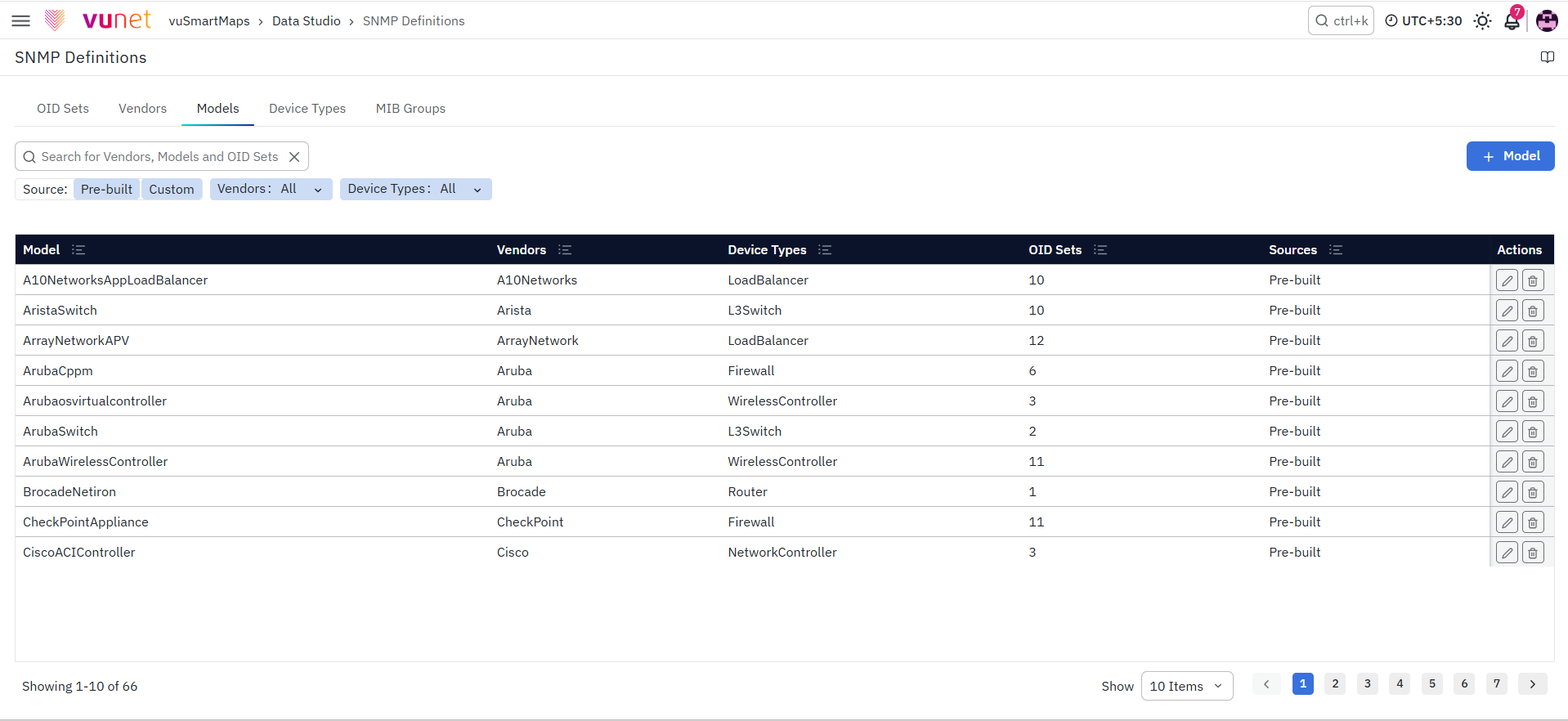The width and height of the screenshot is (1568, 721).
Task: Switch to the MIB Groups tab
Action: pos(410,109)
